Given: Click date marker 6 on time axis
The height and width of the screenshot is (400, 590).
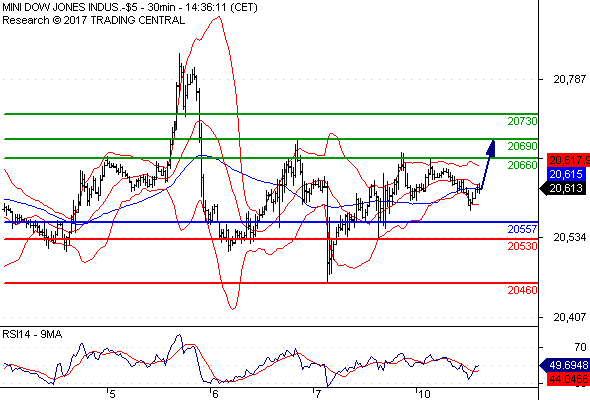Looking at the screenshot, I should point(214,394).
